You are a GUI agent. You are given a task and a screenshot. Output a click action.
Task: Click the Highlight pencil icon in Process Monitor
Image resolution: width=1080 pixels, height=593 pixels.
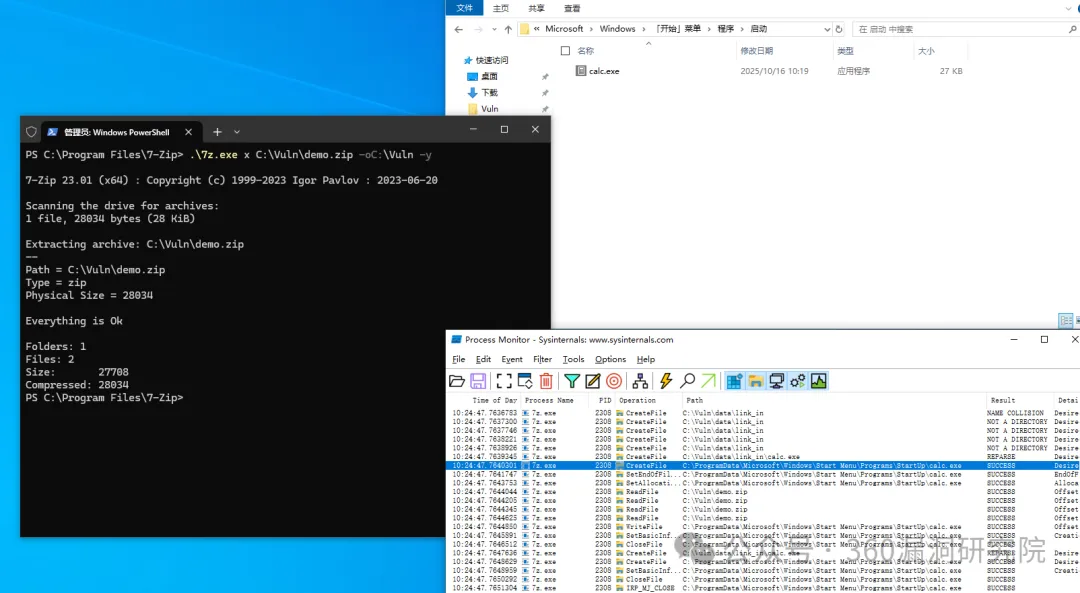point(592,381)
